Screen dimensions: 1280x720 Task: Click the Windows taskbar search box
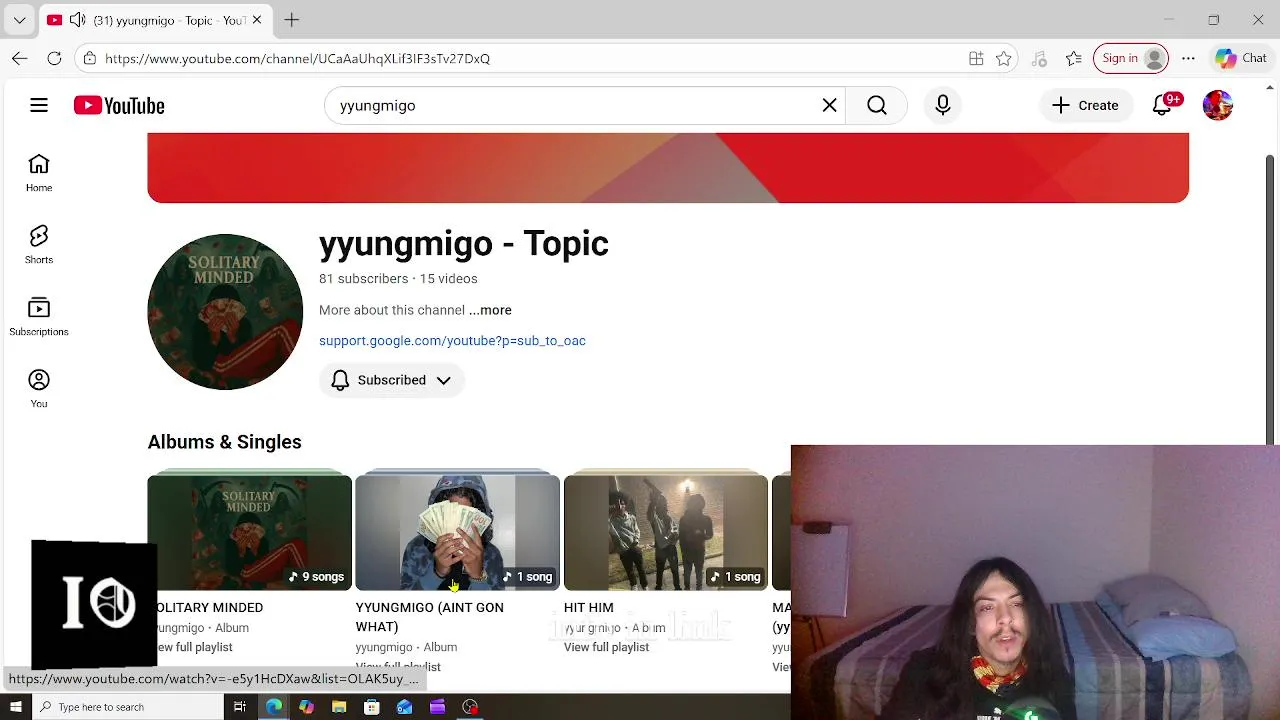[x=128, y=707]
